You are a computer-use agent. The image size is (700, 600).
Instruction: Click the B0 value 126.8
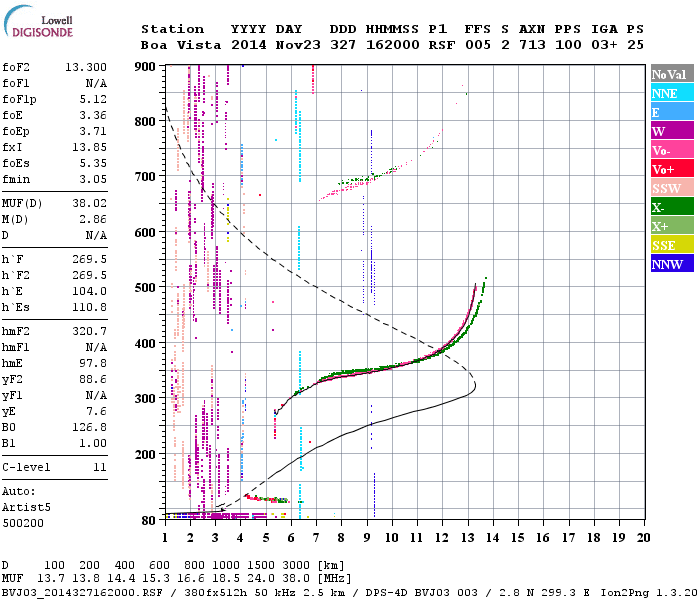tap(89, 427)
